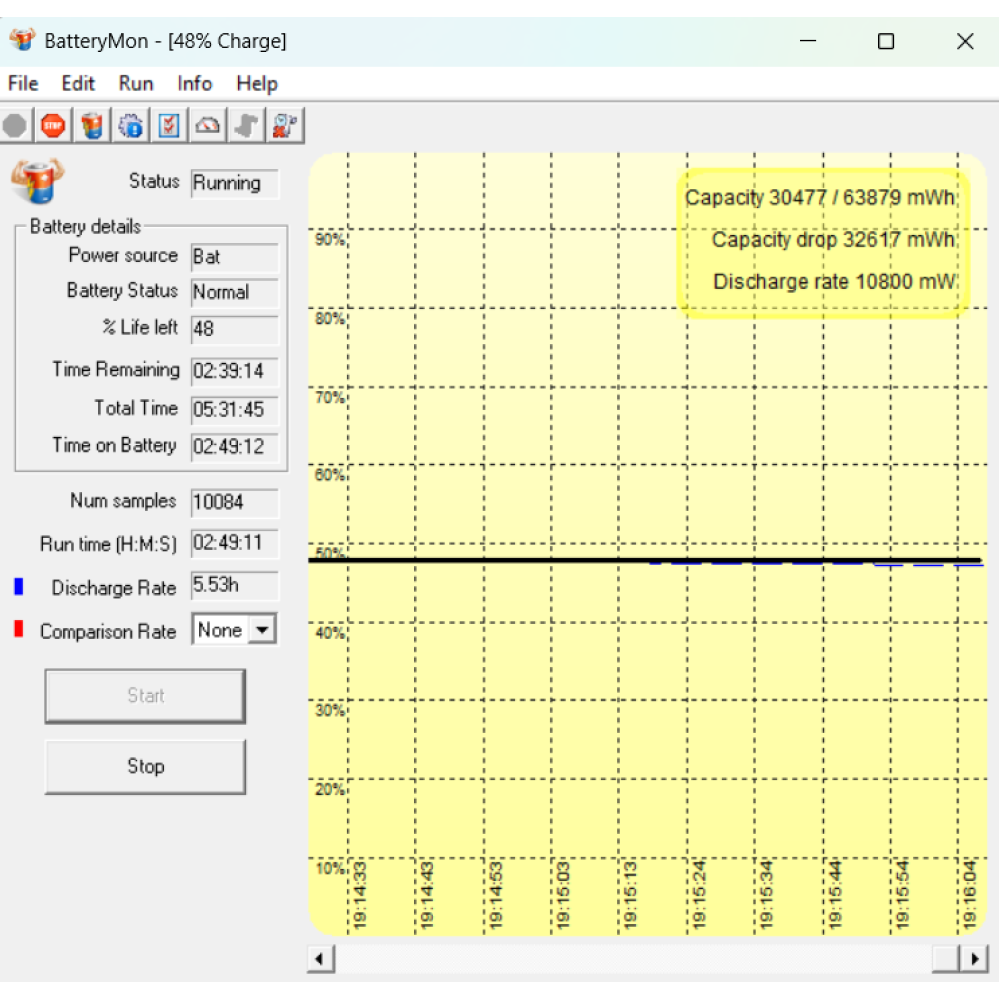Open the File menu
This screenshot has height=1000, width=1000.
[23, 84]
